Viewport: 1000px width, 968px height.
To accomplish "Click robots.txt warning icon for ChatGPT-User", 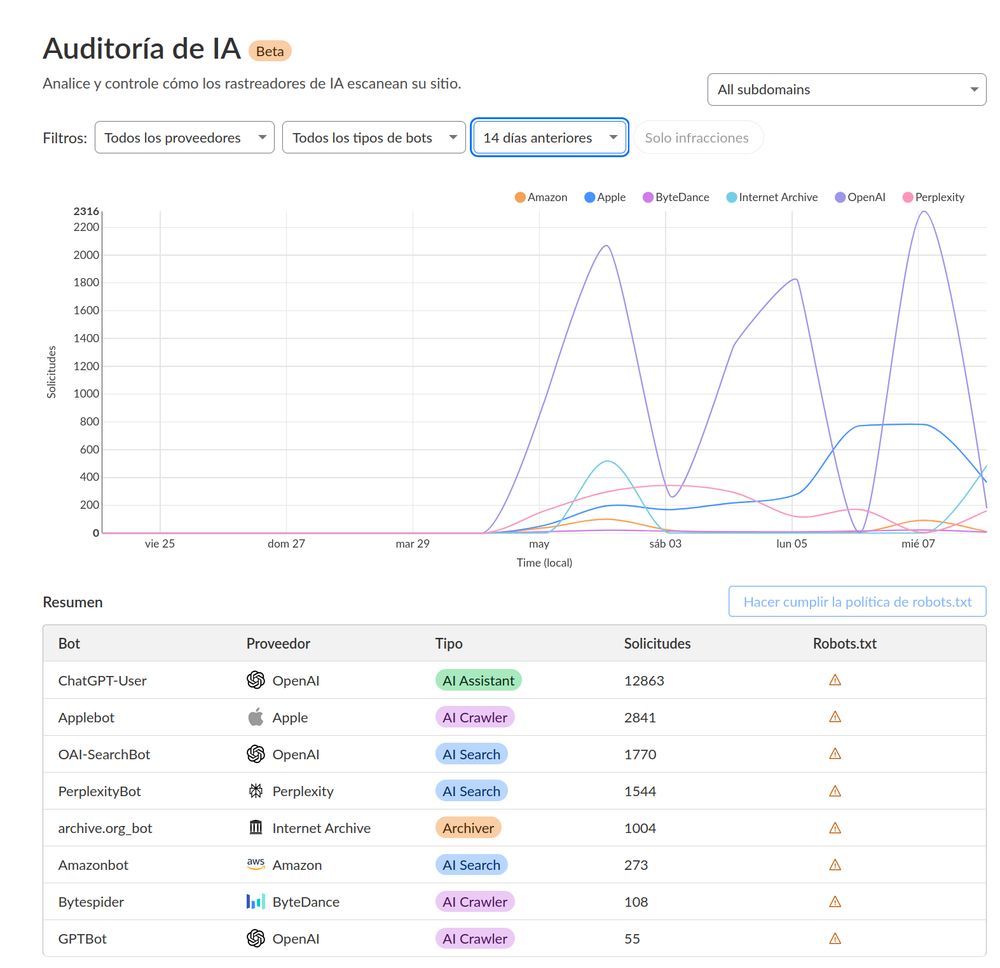I will point(835,680).
